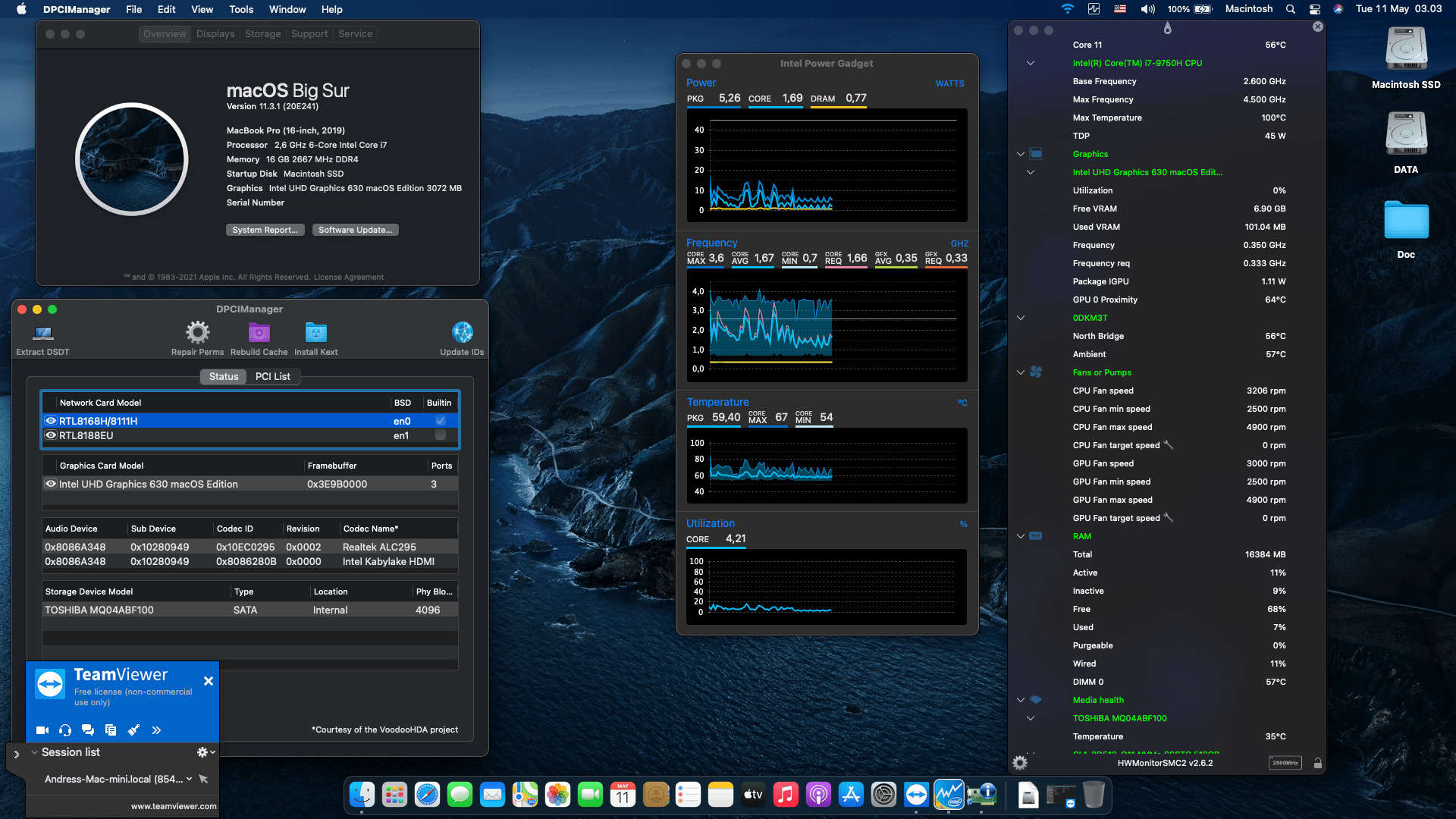Show more TeamViewer tools with the double arrow
This screenshot has width=1456, height=819.
click(x=156, y=730)
